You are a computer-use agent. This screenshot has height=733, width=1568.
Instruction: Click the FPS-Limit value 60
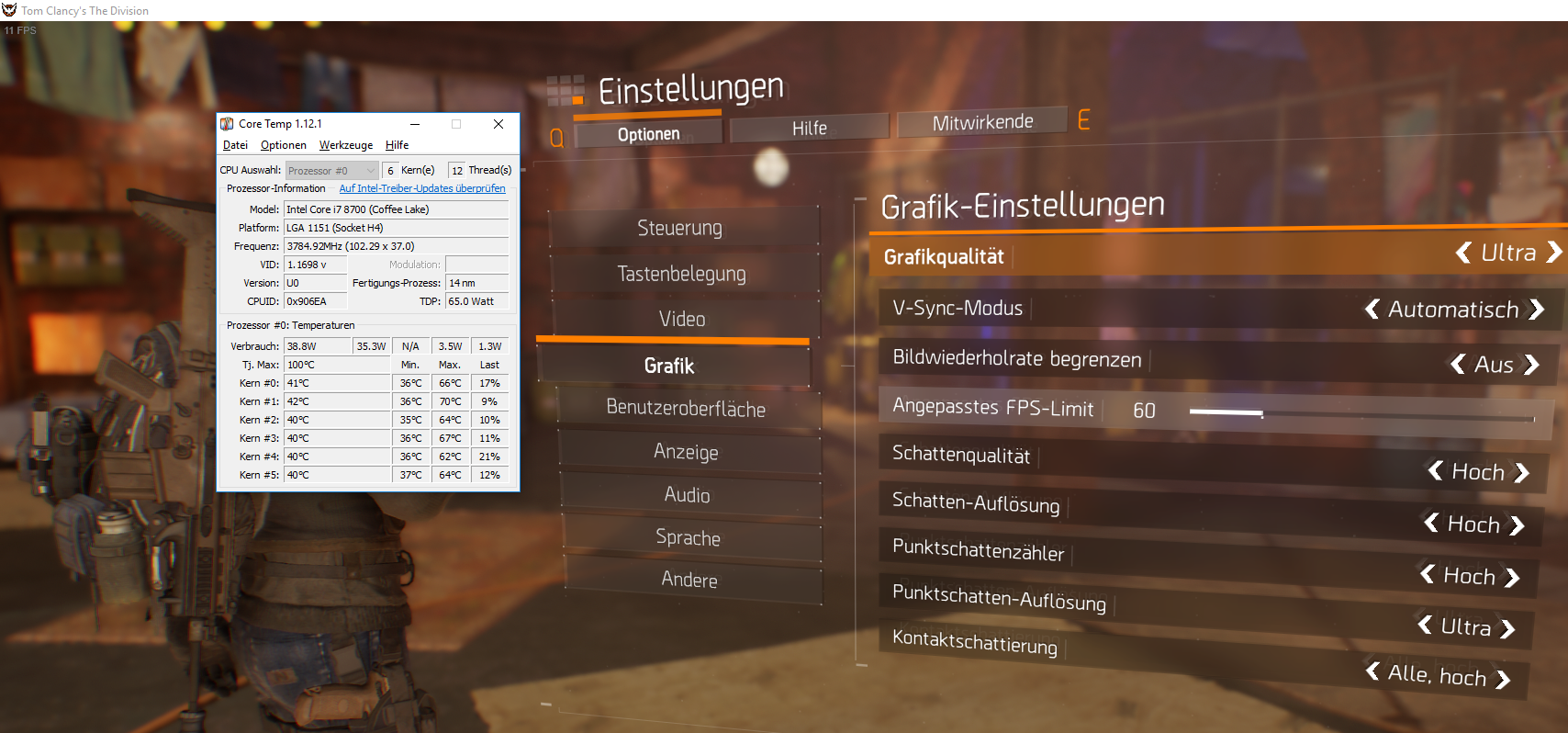click(x=1144, y=411)
